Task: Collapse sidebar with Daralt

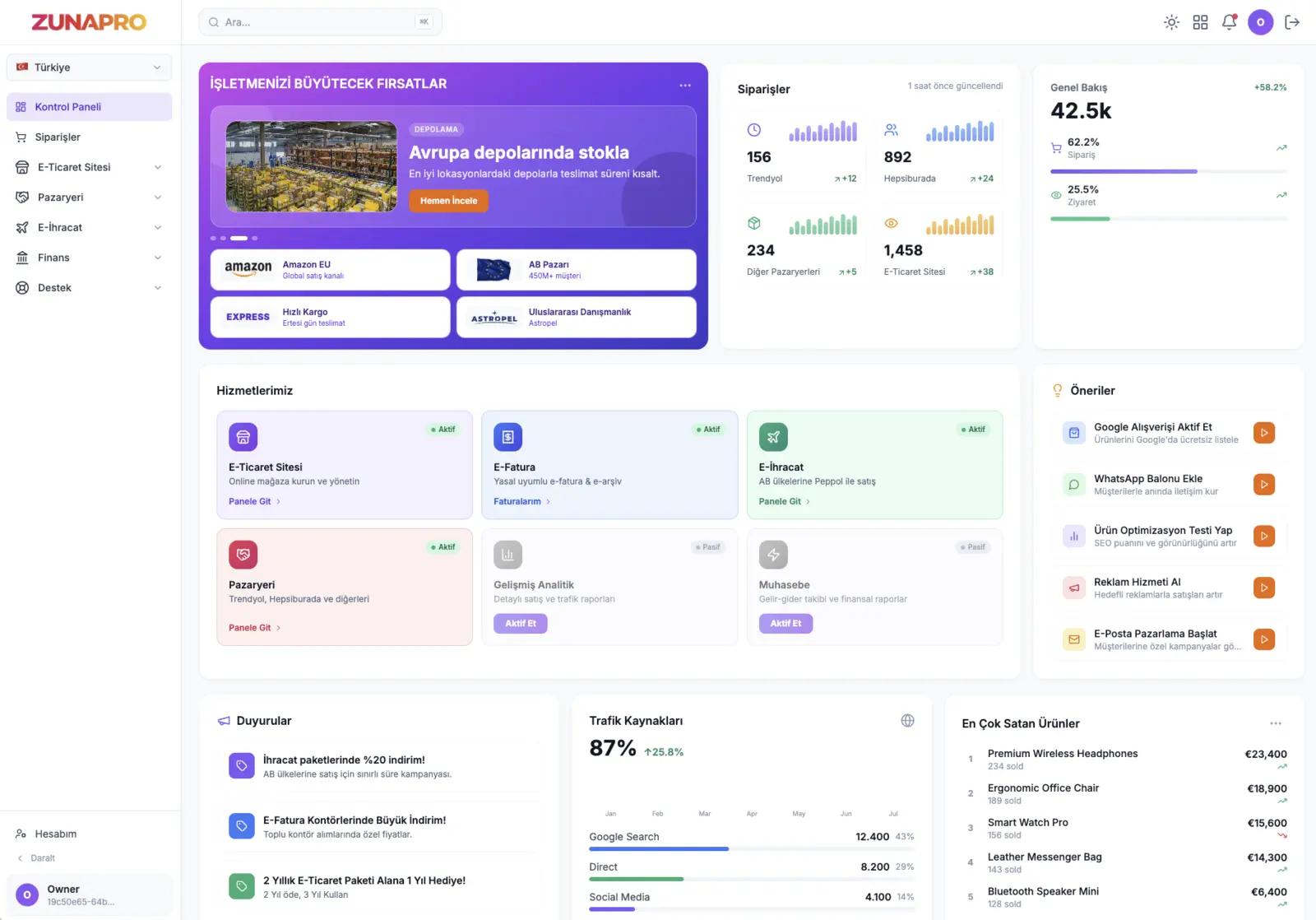Action: [36, 858]
